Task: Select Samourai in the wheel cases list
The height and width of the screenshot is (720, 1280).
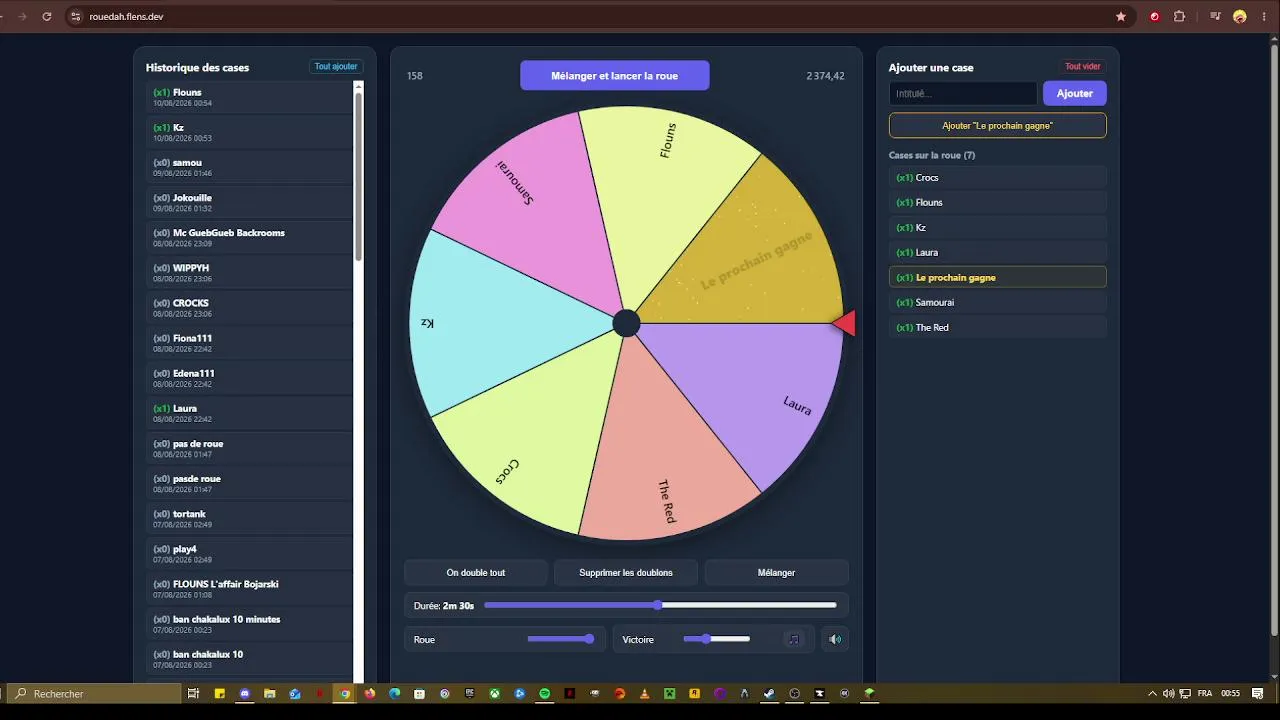Action: (x=998, y=303)
